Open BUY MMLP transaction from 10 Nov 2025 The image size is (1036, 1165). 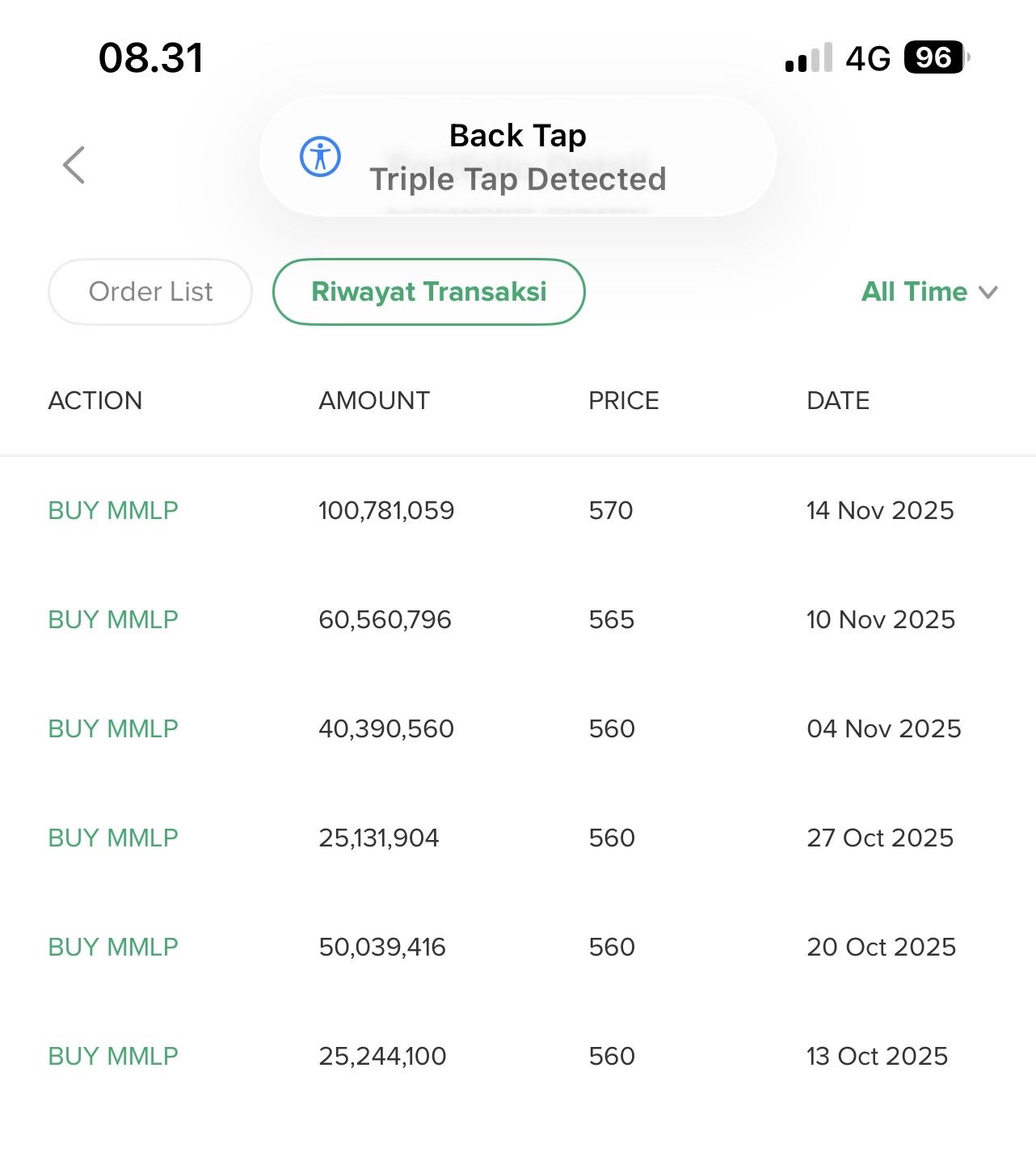coord(113,619)
